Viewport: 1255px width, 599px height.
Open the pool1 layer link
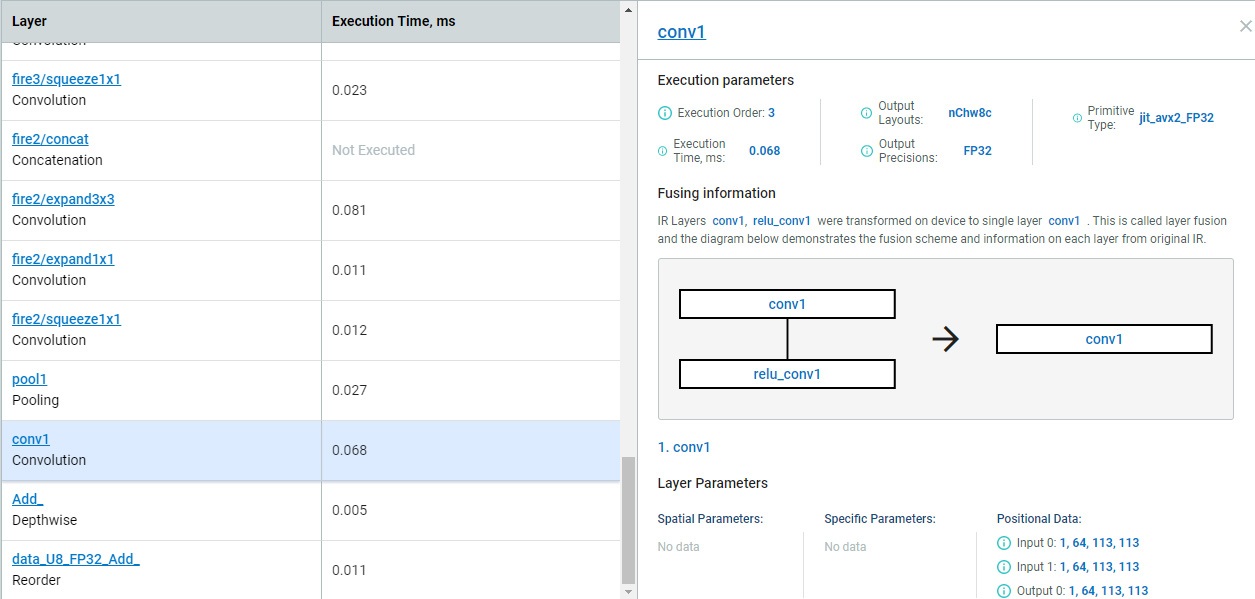(x=29, y=379)
